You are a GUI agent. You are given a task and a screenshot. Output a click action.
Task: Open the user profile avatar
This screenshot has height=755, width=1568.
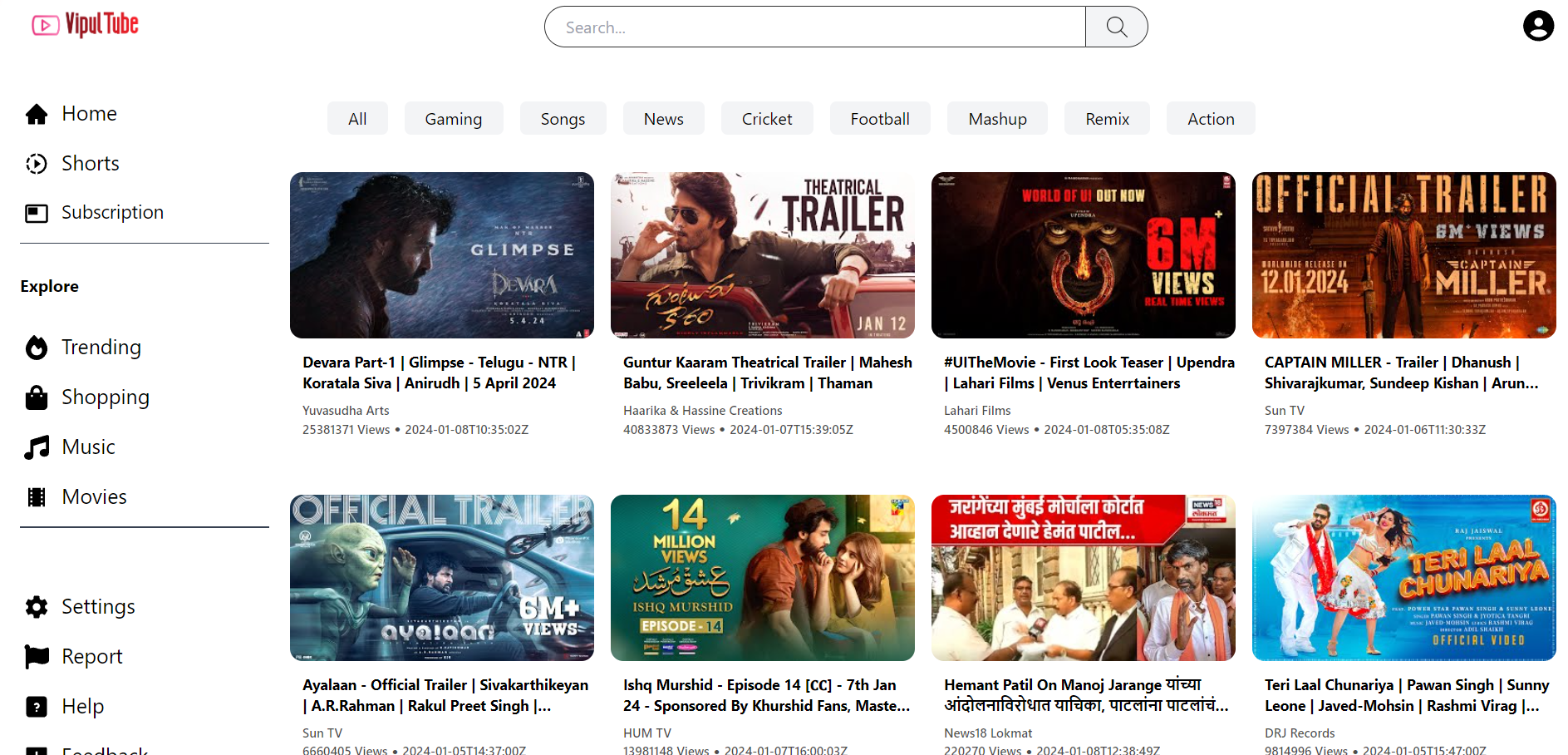tap(1538, 26)
